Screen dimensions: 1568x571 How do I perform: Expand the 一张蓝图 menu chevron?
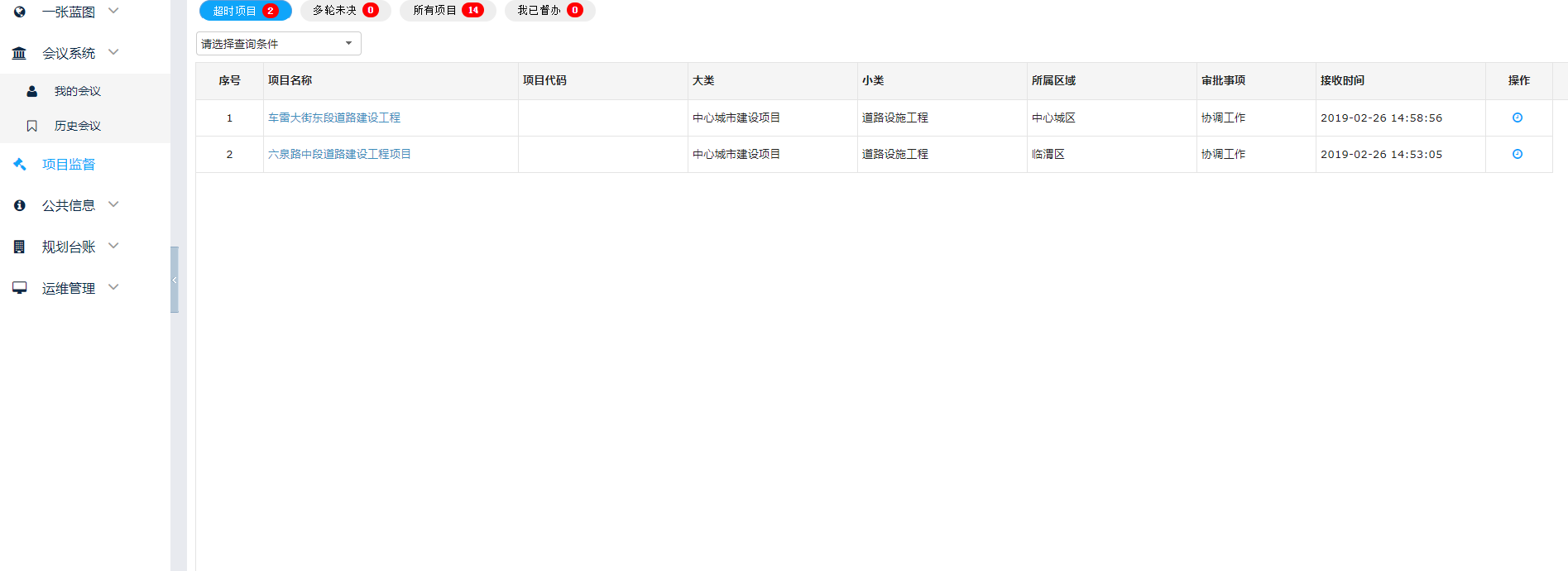[114, 11]
